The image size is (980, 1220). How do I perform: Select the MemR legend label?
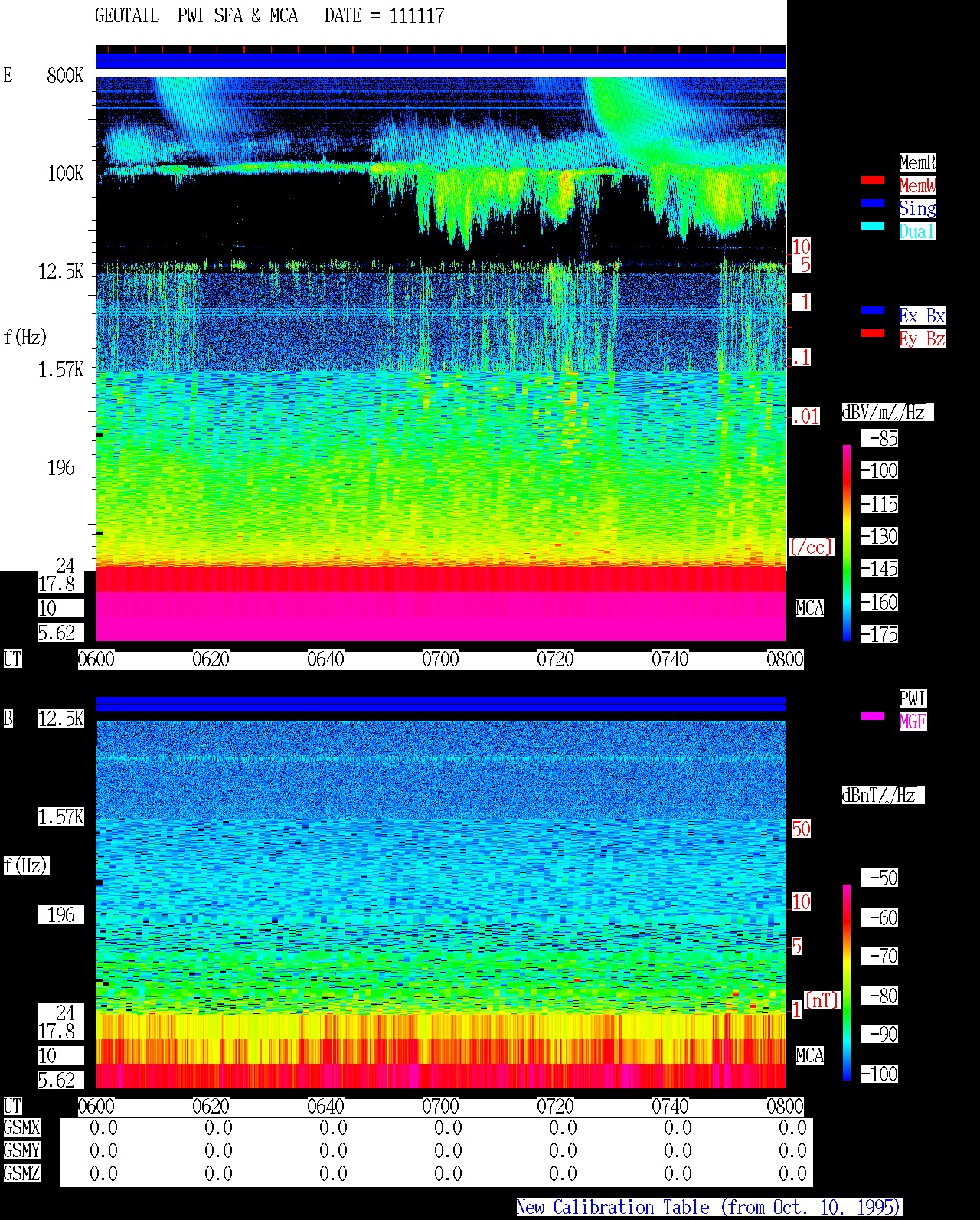coord(917,162)
